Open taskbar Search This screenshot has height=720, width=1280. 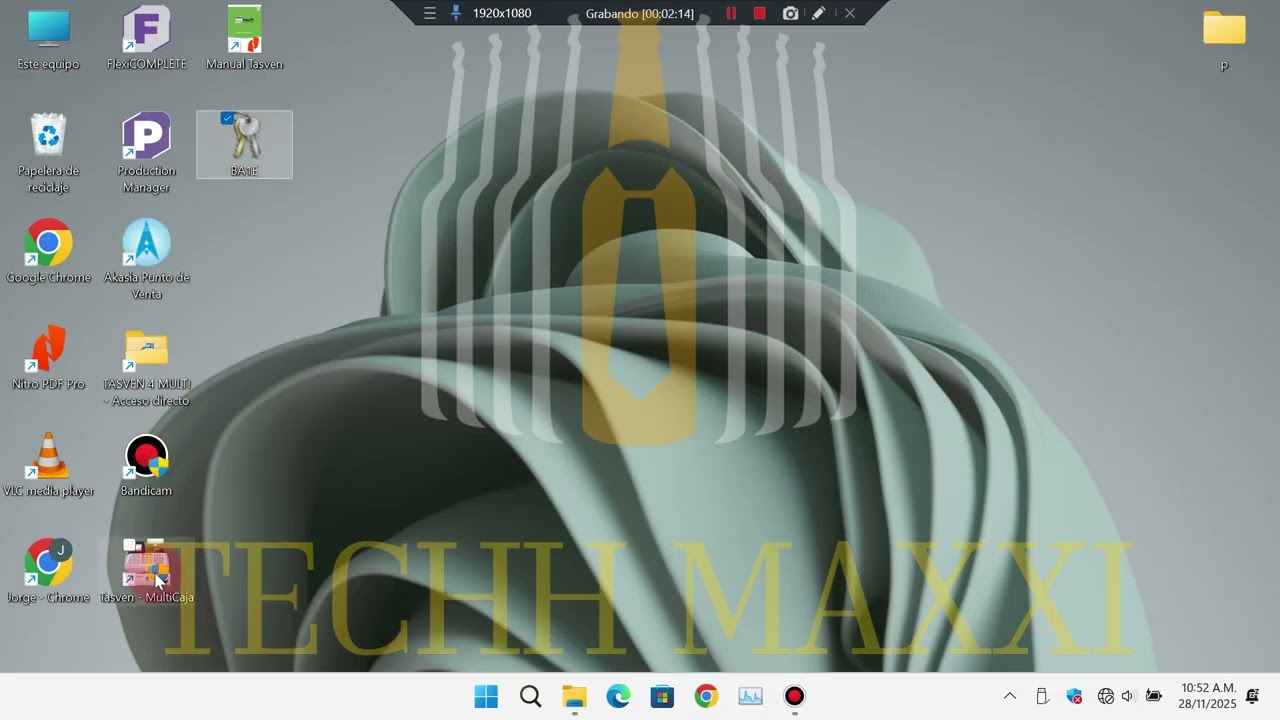coord(530,697)
